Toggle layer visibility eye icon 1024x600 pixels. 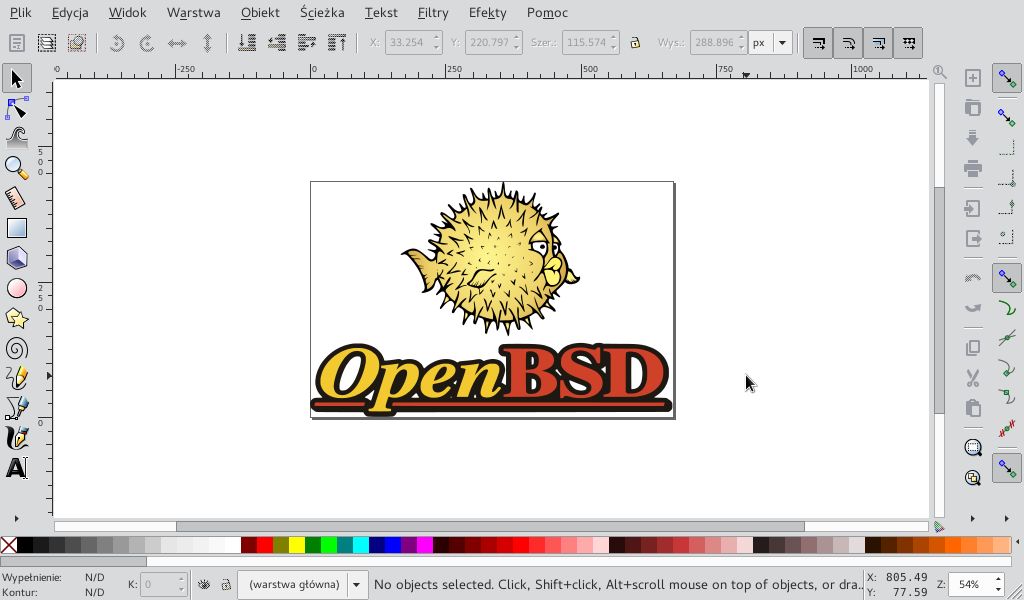204,584
